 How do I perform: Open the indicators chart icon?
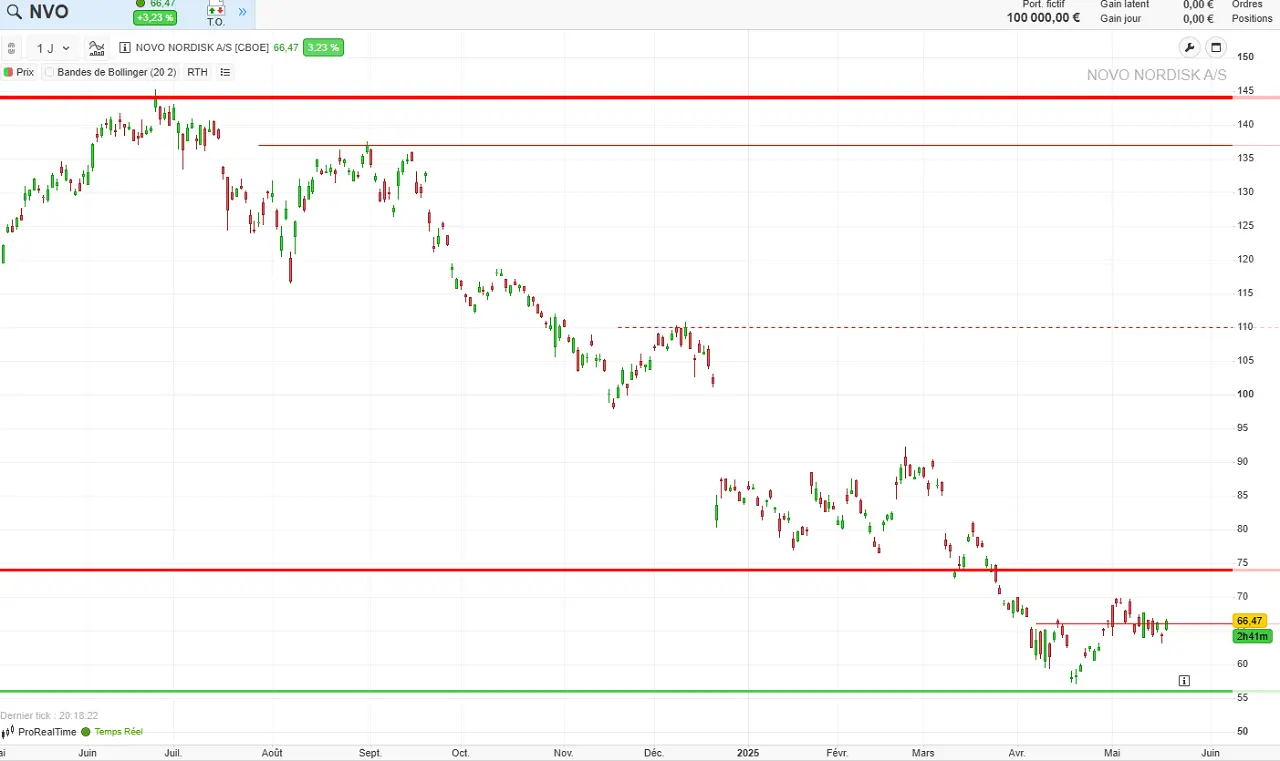point(97,47)
